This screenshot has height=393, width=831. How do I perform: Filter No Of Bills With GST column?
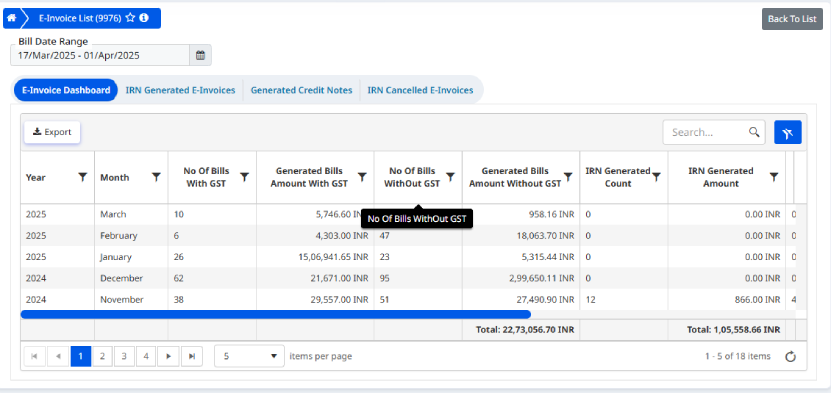(x=244, y=177)
